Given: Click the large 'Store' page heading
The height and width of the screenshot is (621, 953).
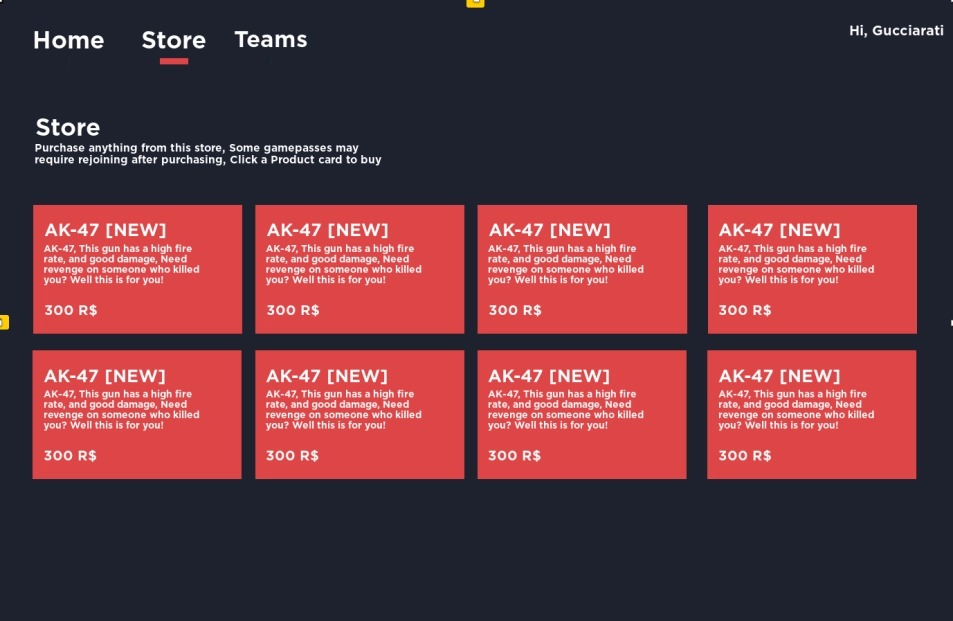Looking at the screenshot, I should point(67,127).
